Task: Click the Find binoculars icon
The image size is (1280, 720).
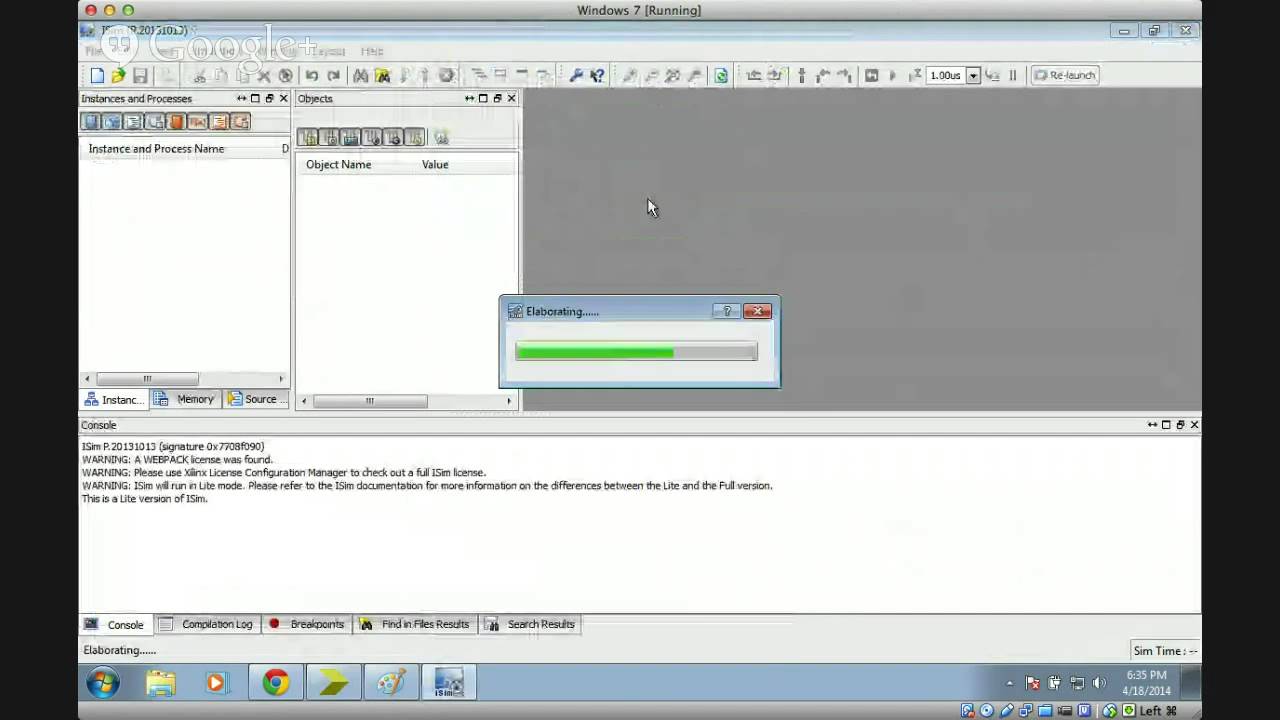Action: click(x=361, y=76)
